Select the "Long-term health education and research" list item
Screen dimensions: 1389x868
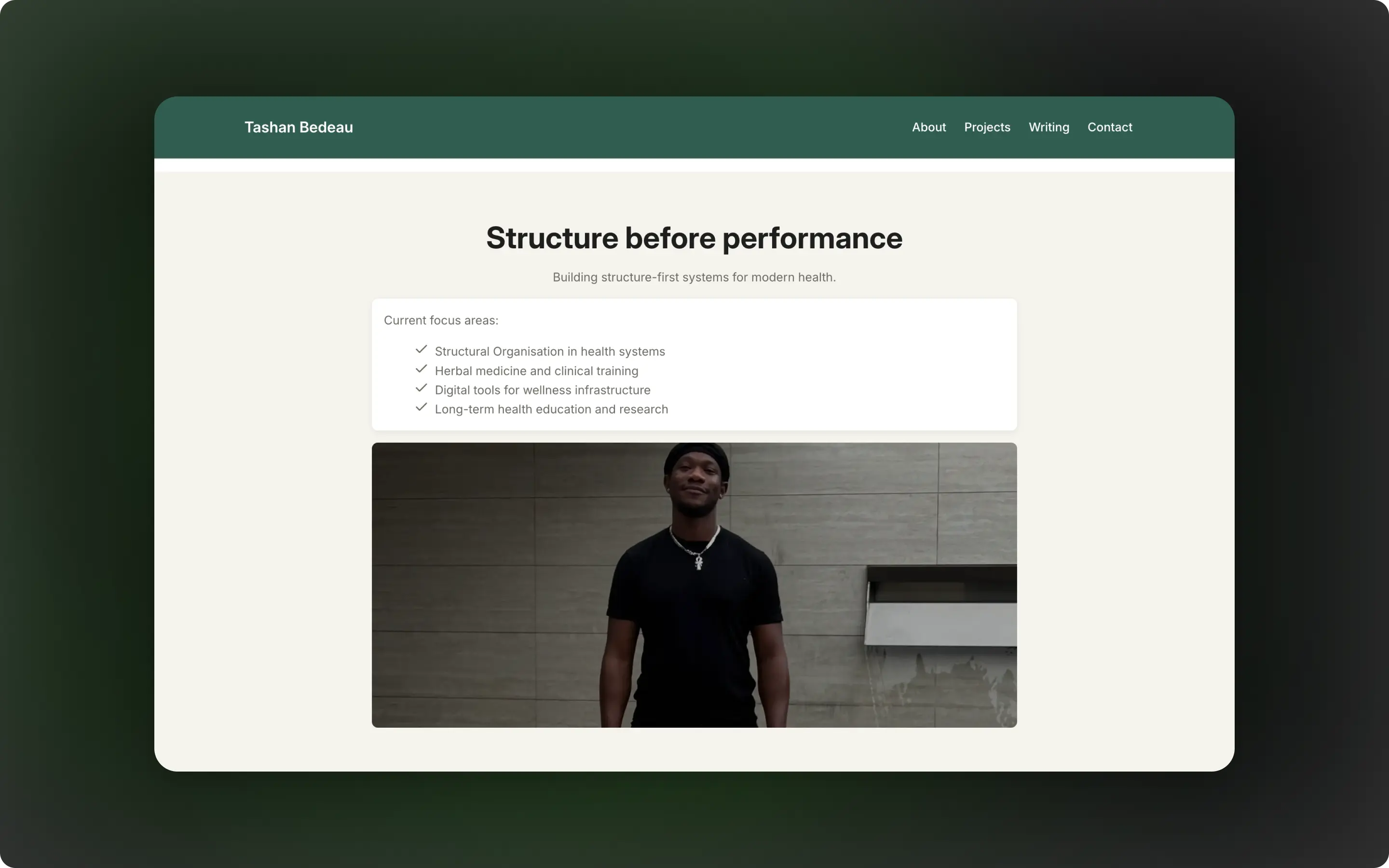point(551,409)
